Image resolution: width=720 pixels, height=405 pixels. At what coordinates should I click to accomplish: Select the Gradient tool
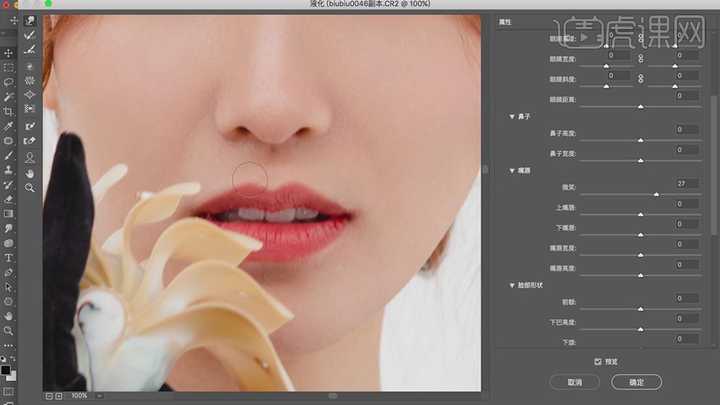8,214
